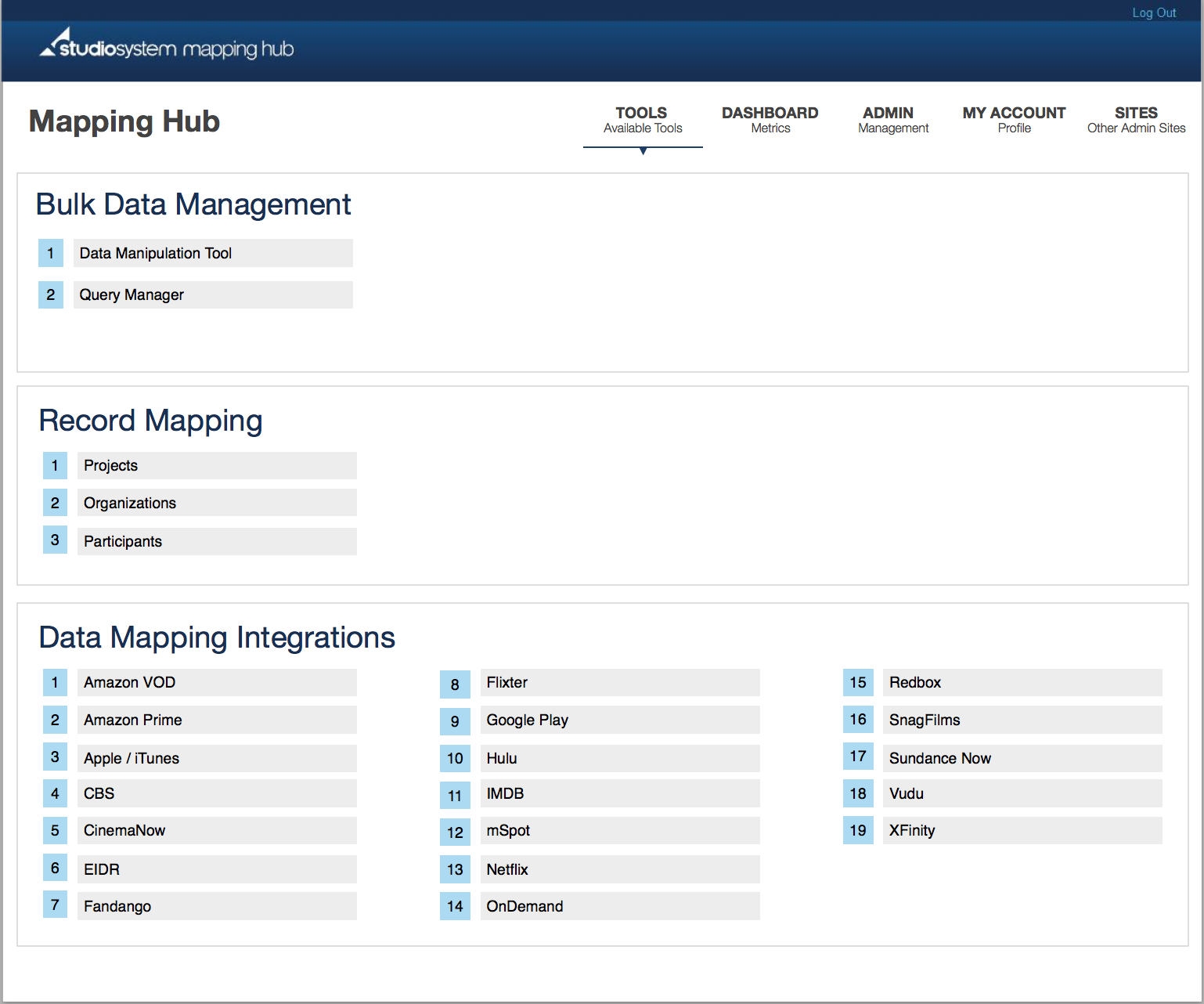Image resolution: width=1204 pixels, height=1004 pixels.
Task: Click number badge 2 beside Amazon Prime
Action: [55, 720]
